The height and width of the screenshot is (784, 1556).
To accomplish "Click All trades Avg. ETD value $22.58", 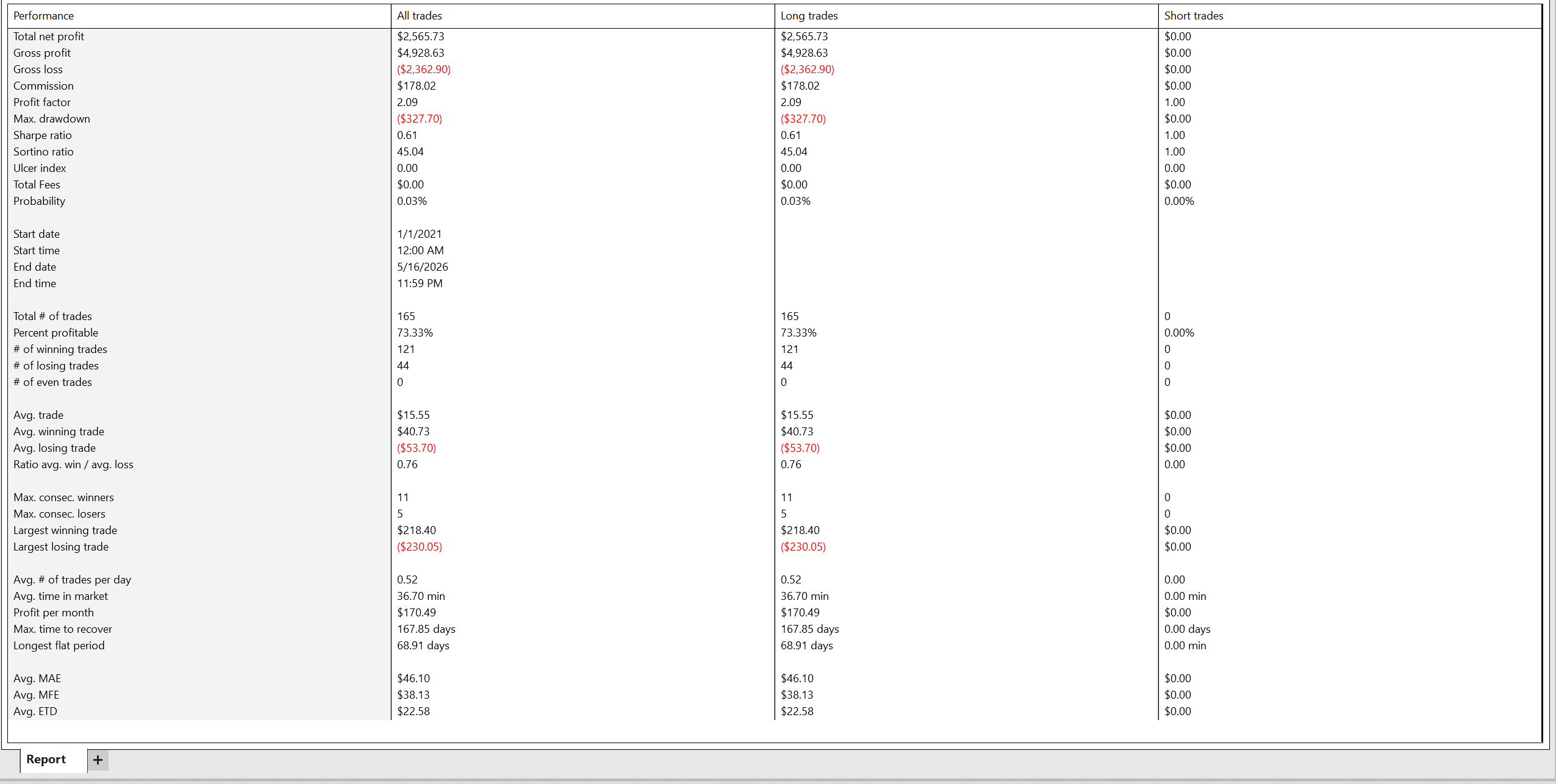I will (414, 711).
